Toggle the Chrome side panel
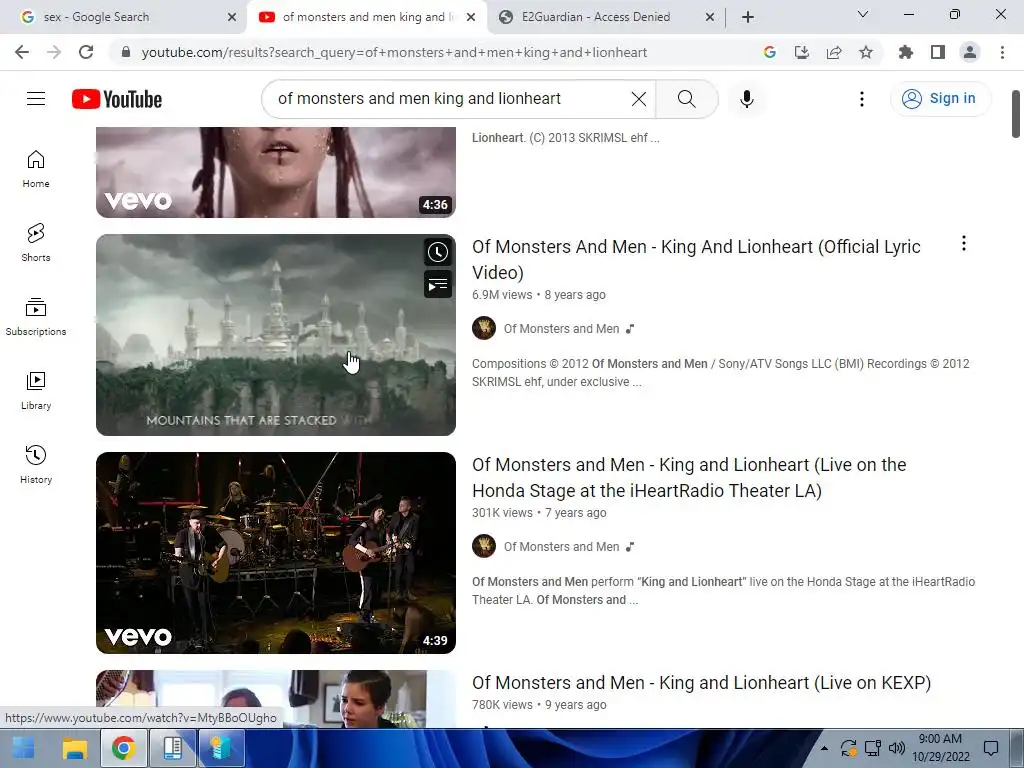Viewport: 1024px width, 768px height. (x=938, y=52)
